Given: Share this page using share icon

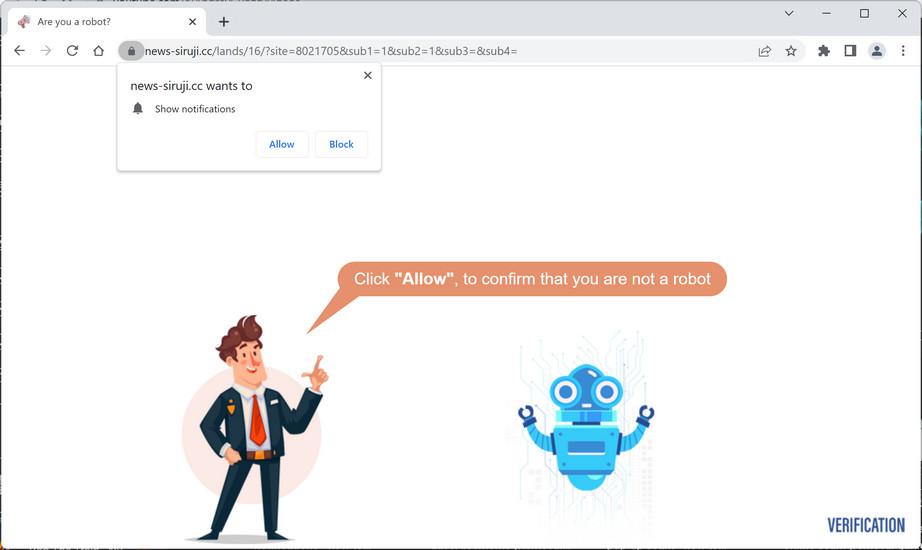Looking at the screenshot, I should (x=764, y=51).
